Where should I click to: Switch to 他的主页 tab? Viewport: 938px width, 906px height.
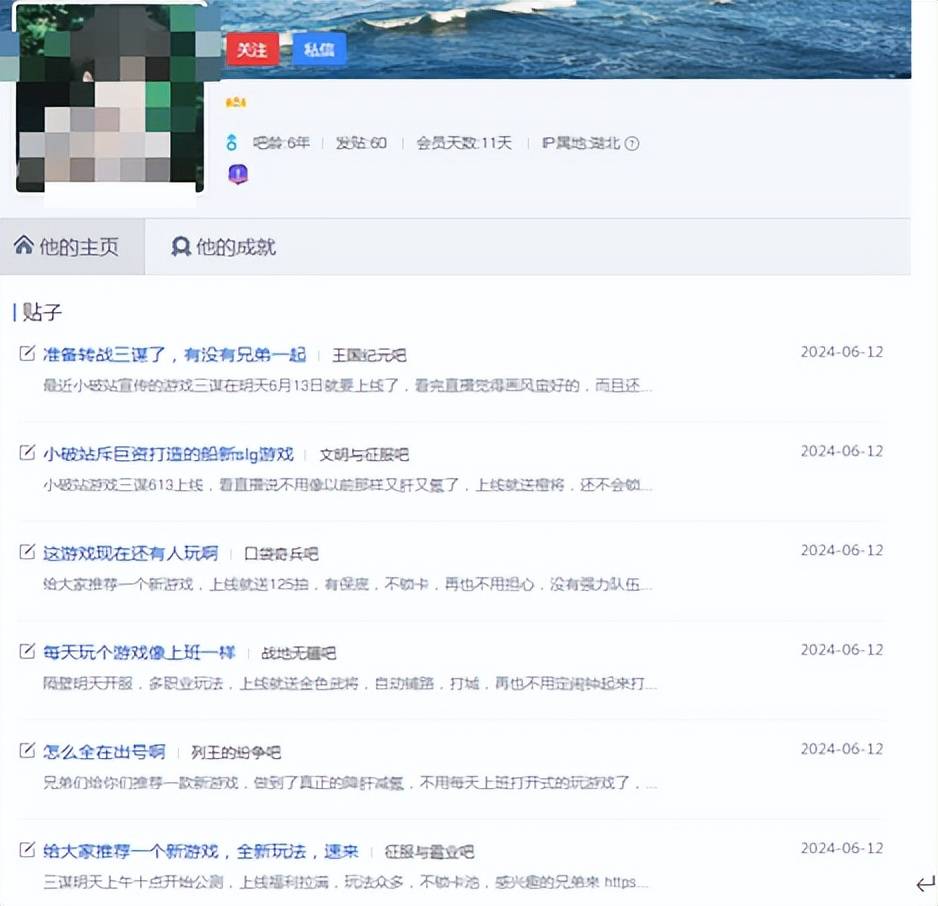point(72,246)
